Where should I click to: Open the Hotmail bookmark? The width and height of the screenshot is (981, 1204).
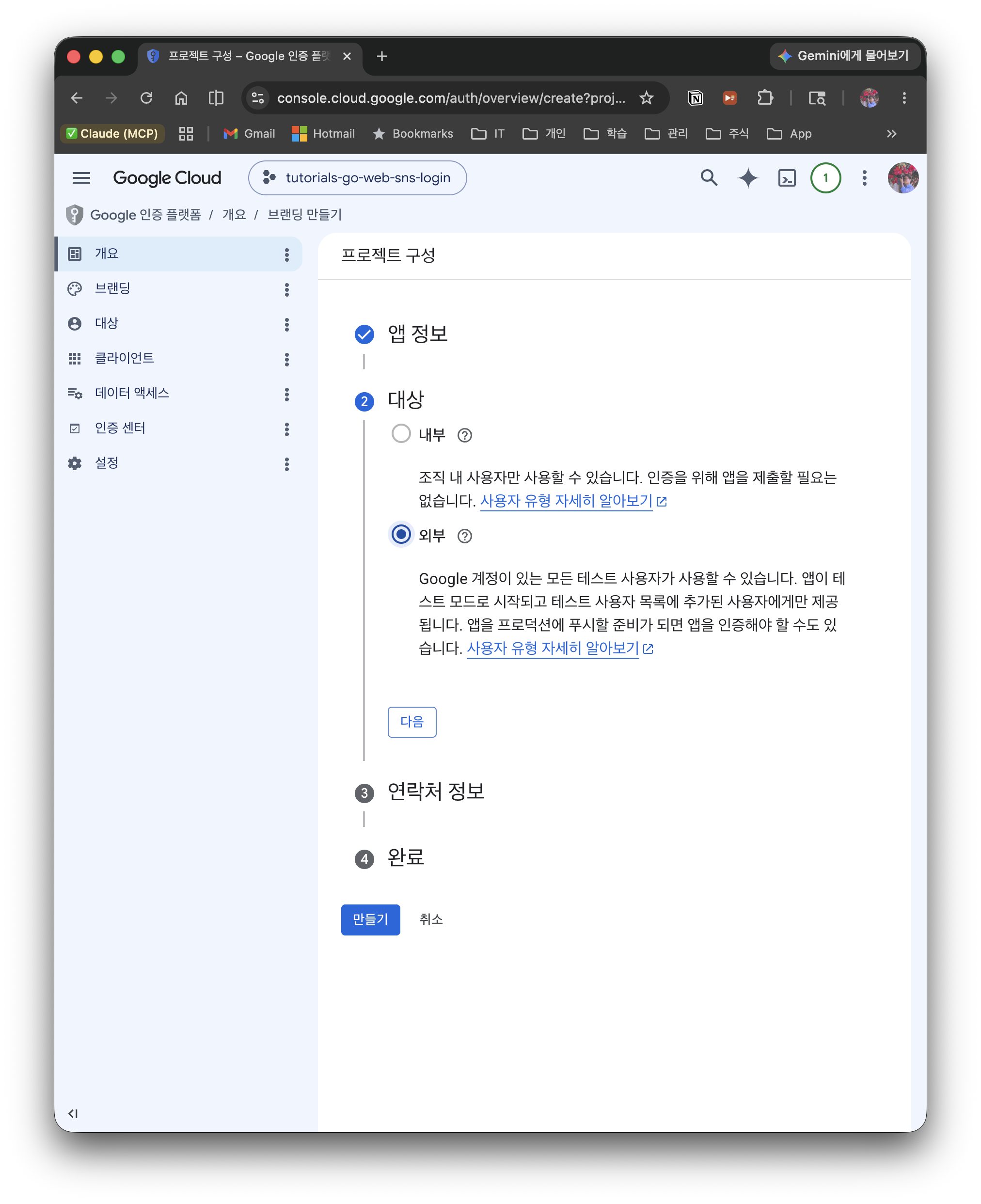[323, 134]
